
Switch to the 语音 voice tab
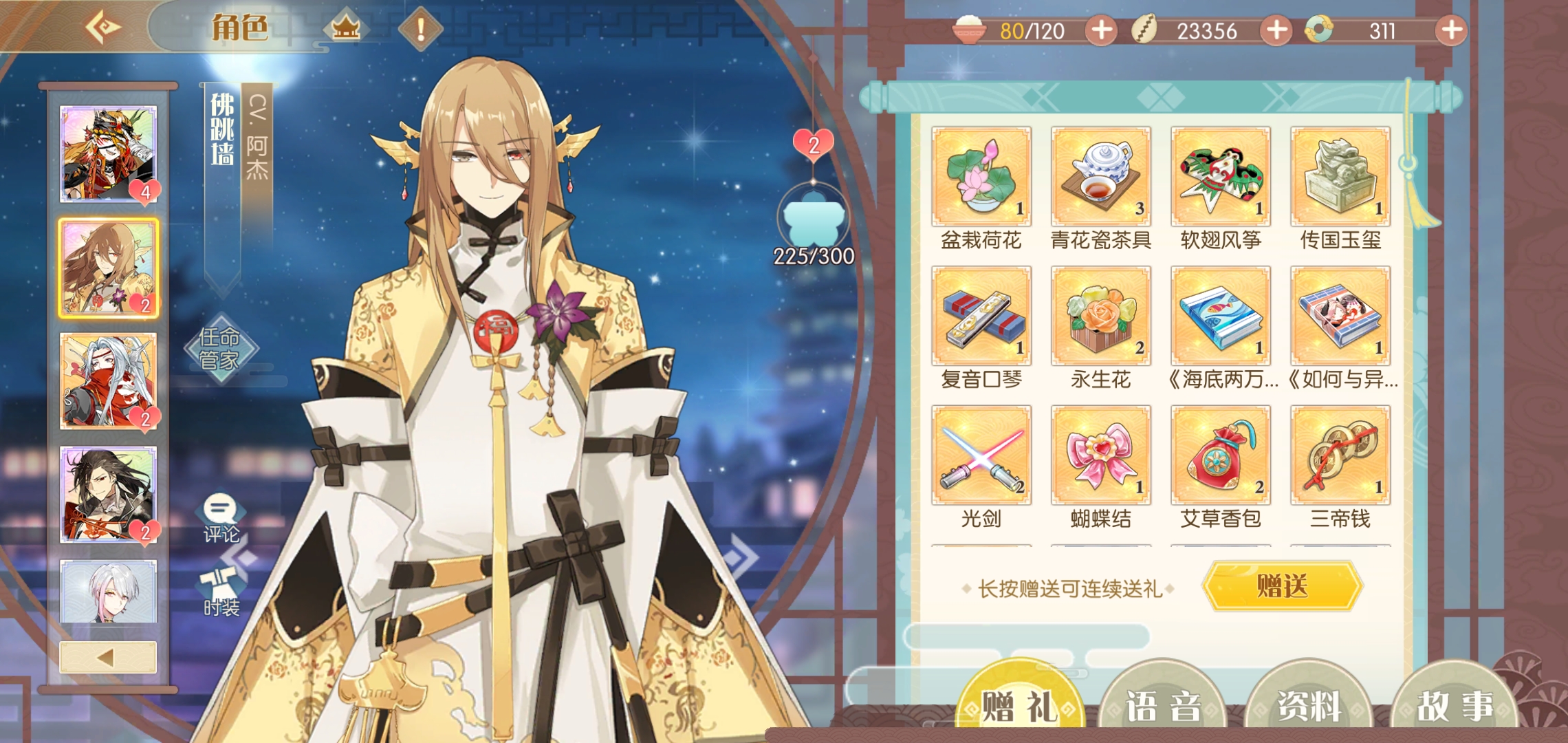1163,704
